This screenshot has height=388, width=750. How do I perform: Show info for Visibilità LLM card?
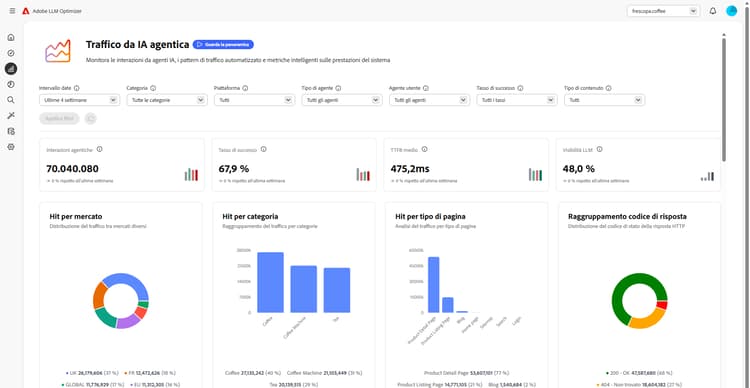[x=599, y=149]
